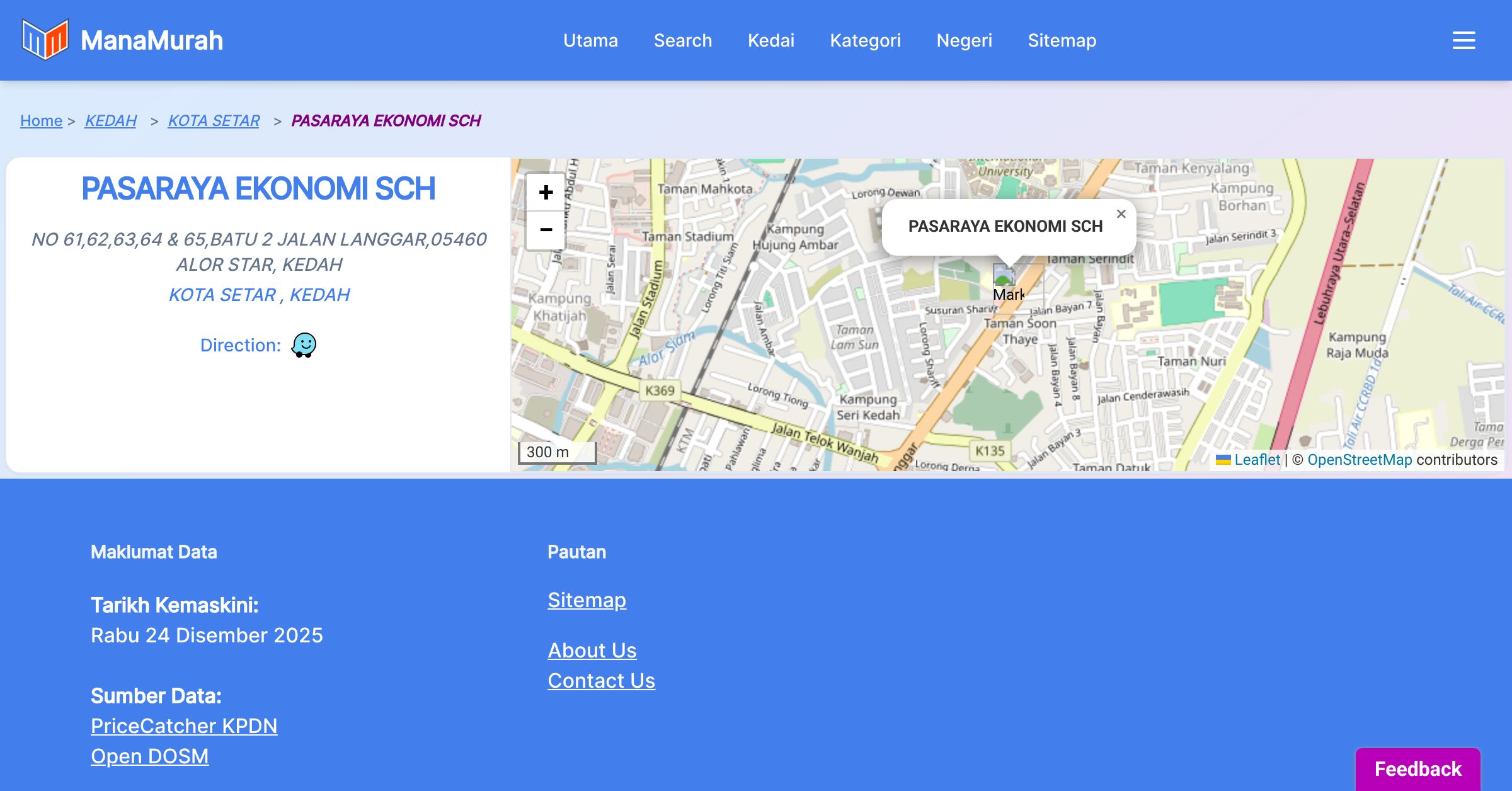Zoom out on the map

pyautogui.click(x=546, y=230)
